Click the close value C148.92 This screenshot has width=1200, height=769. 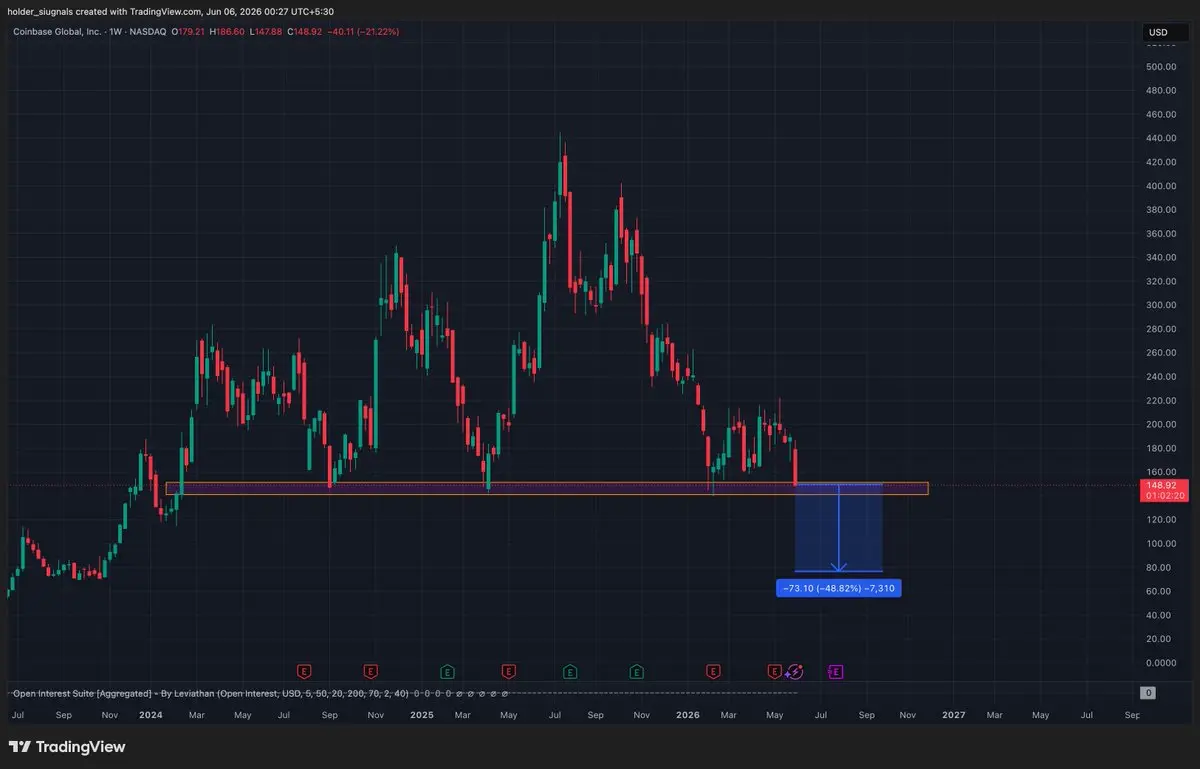point(304,32)
